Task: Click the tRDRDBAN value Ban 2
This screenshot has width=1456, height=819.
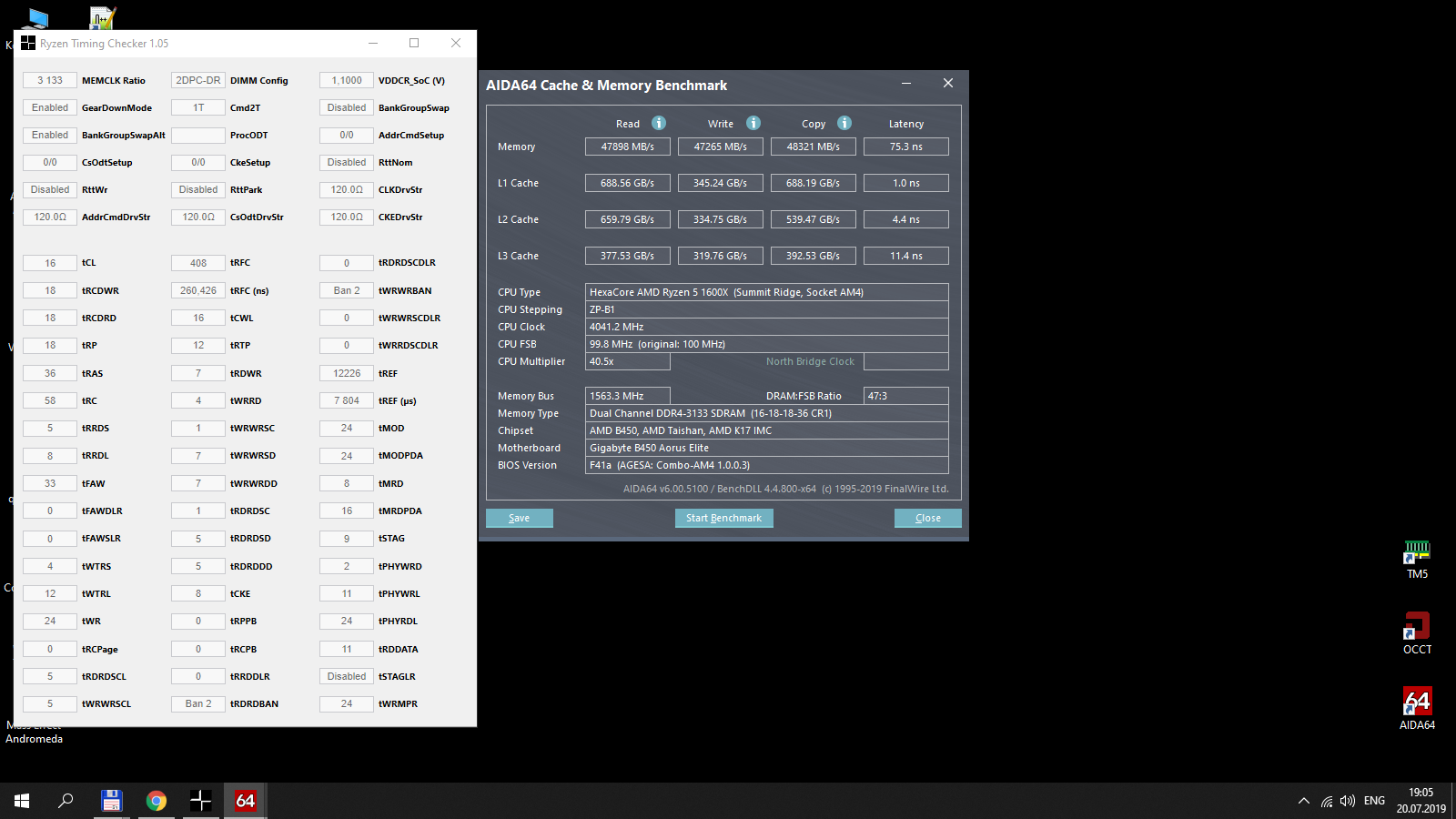Action: coord(198,703)
